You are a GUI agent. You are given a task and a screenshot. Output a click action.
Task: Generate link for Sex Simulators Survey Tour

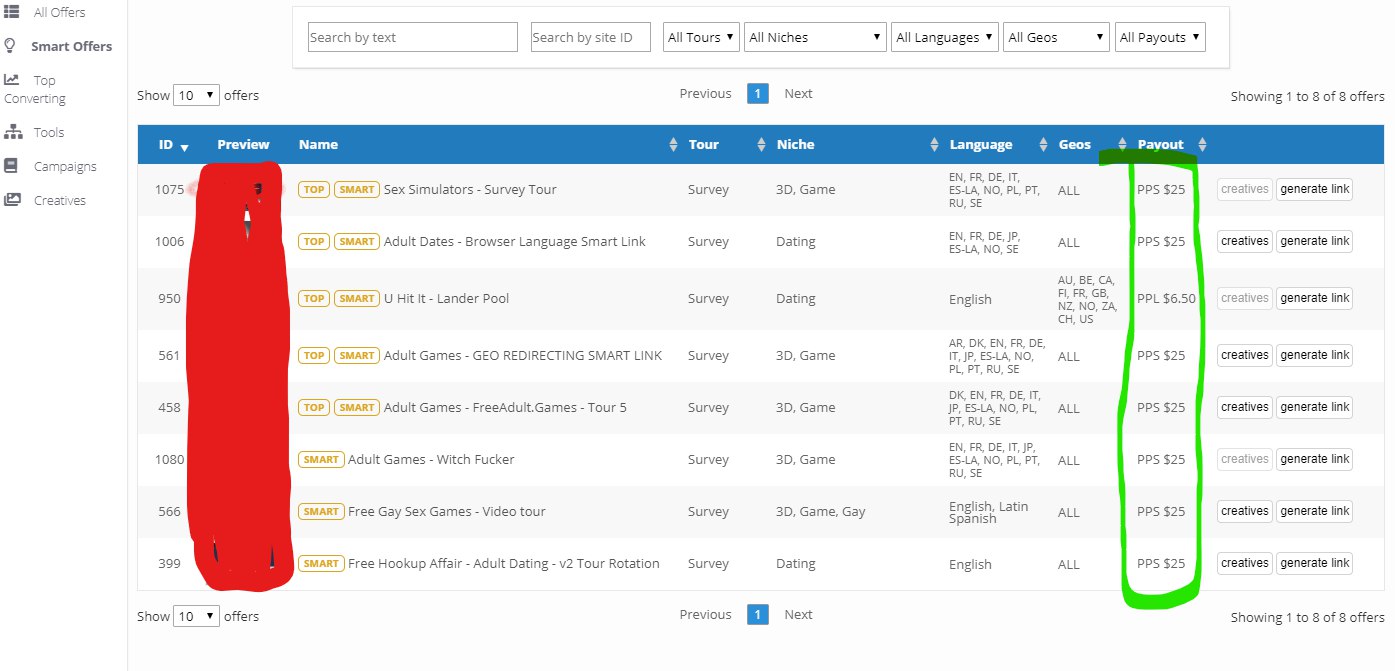pos(1314,189)
